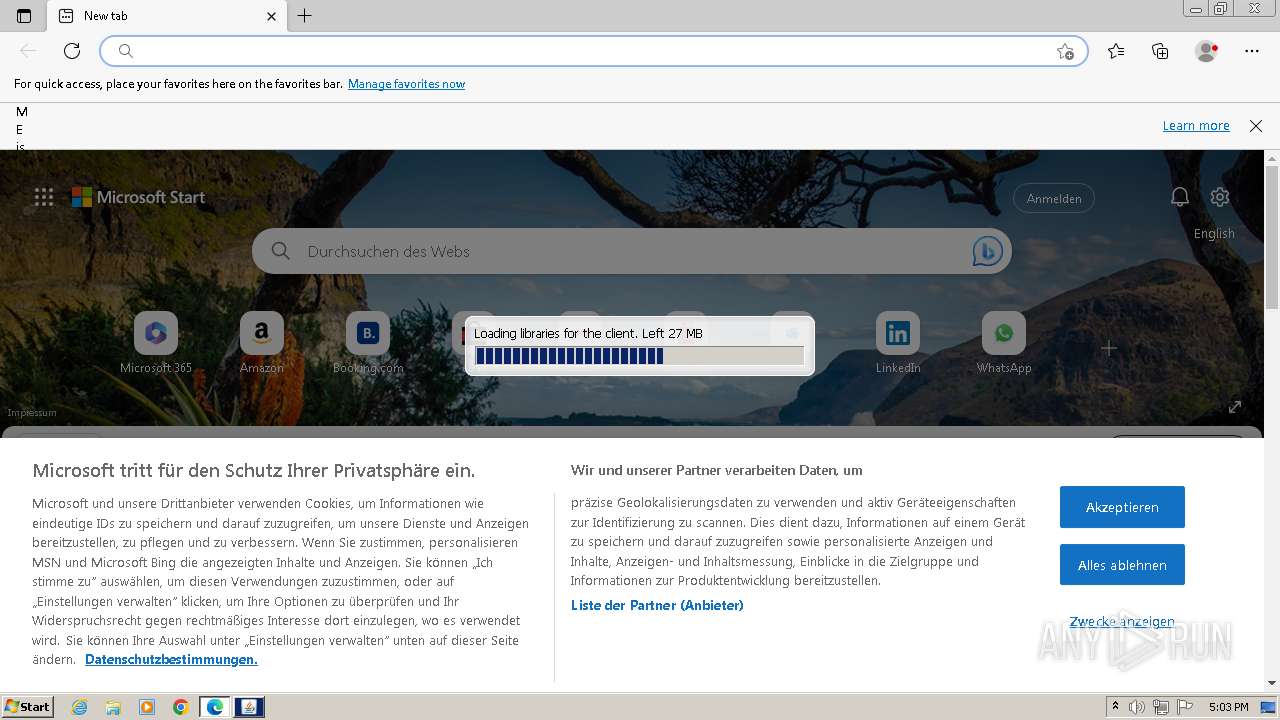Image resolution: width=1280 pixels, height=720 pixels.
Task: Click the Microsoft Start logo
Action: point(138,197)
